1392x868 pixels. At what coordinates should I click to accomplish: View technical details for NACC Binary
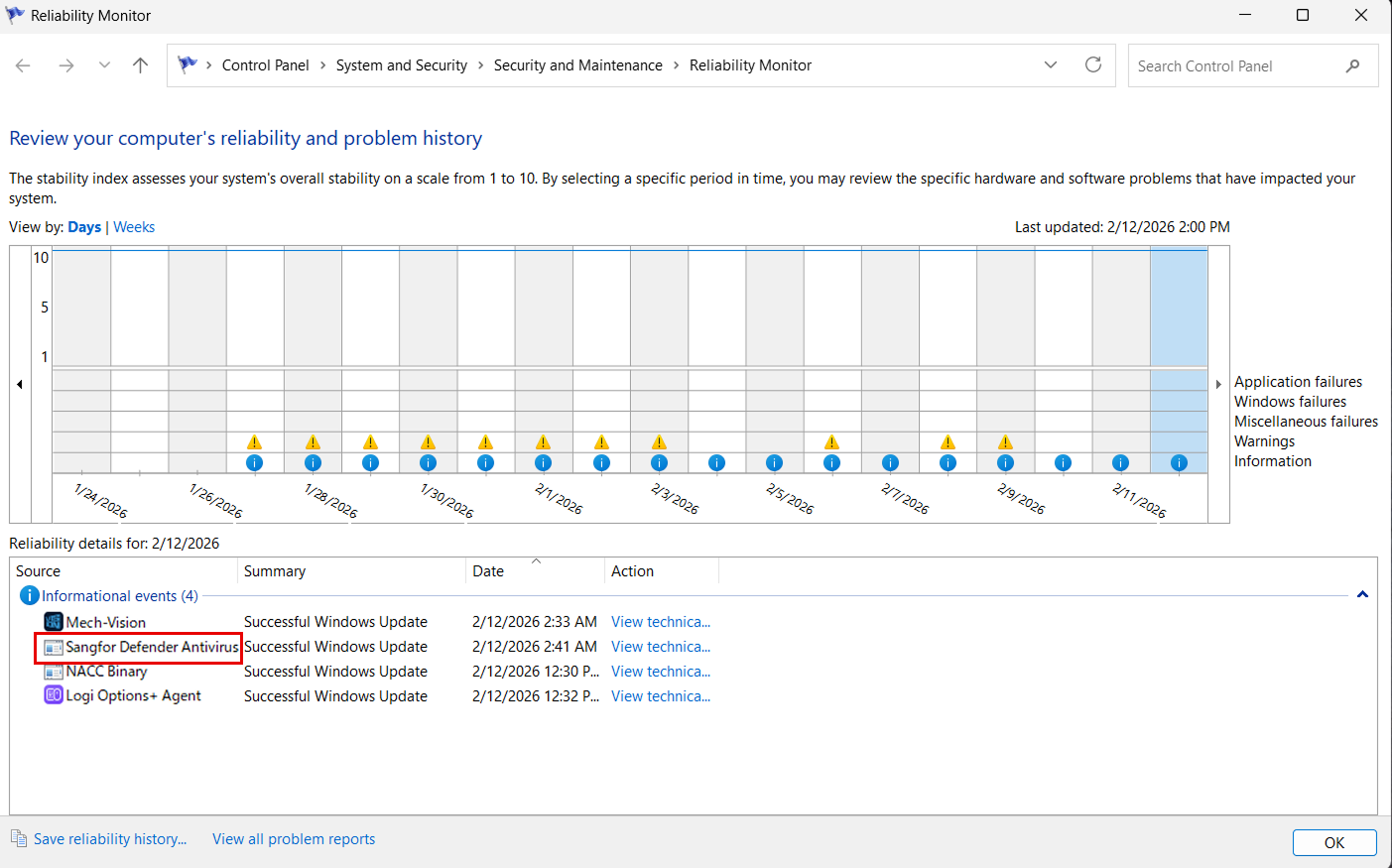(x=661, y=672)
